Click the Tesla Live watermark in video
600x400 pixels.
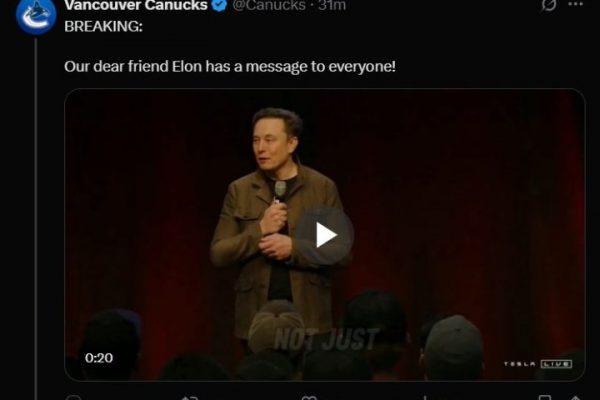(x=538, y=364)
